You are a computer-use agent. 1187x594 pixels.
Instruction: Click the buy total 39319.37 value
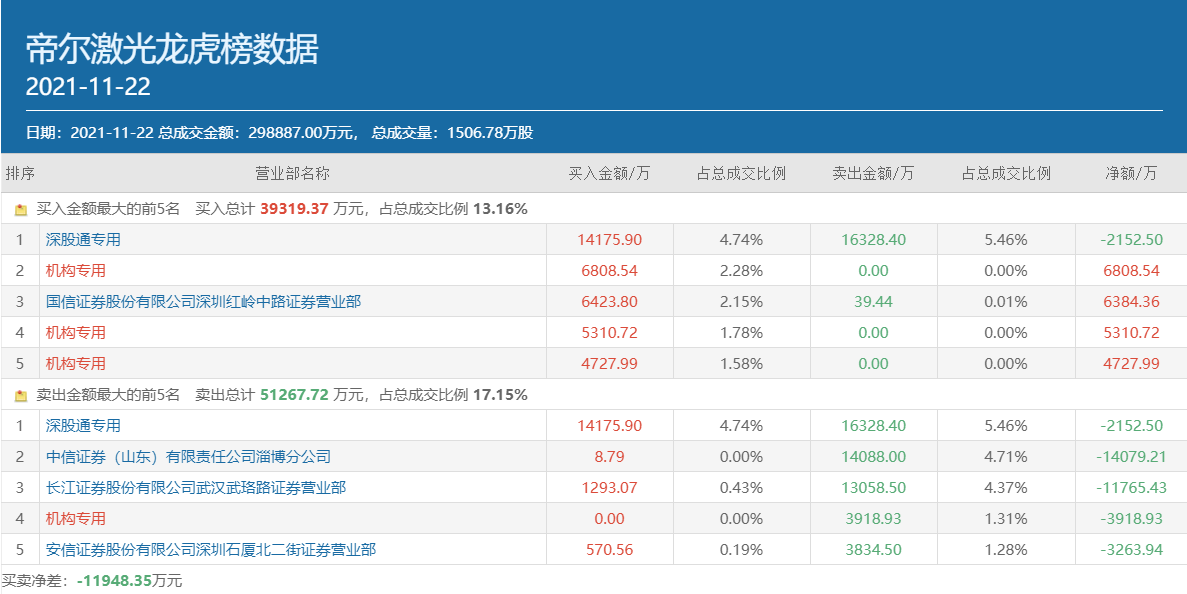click(x=294, y=209)
